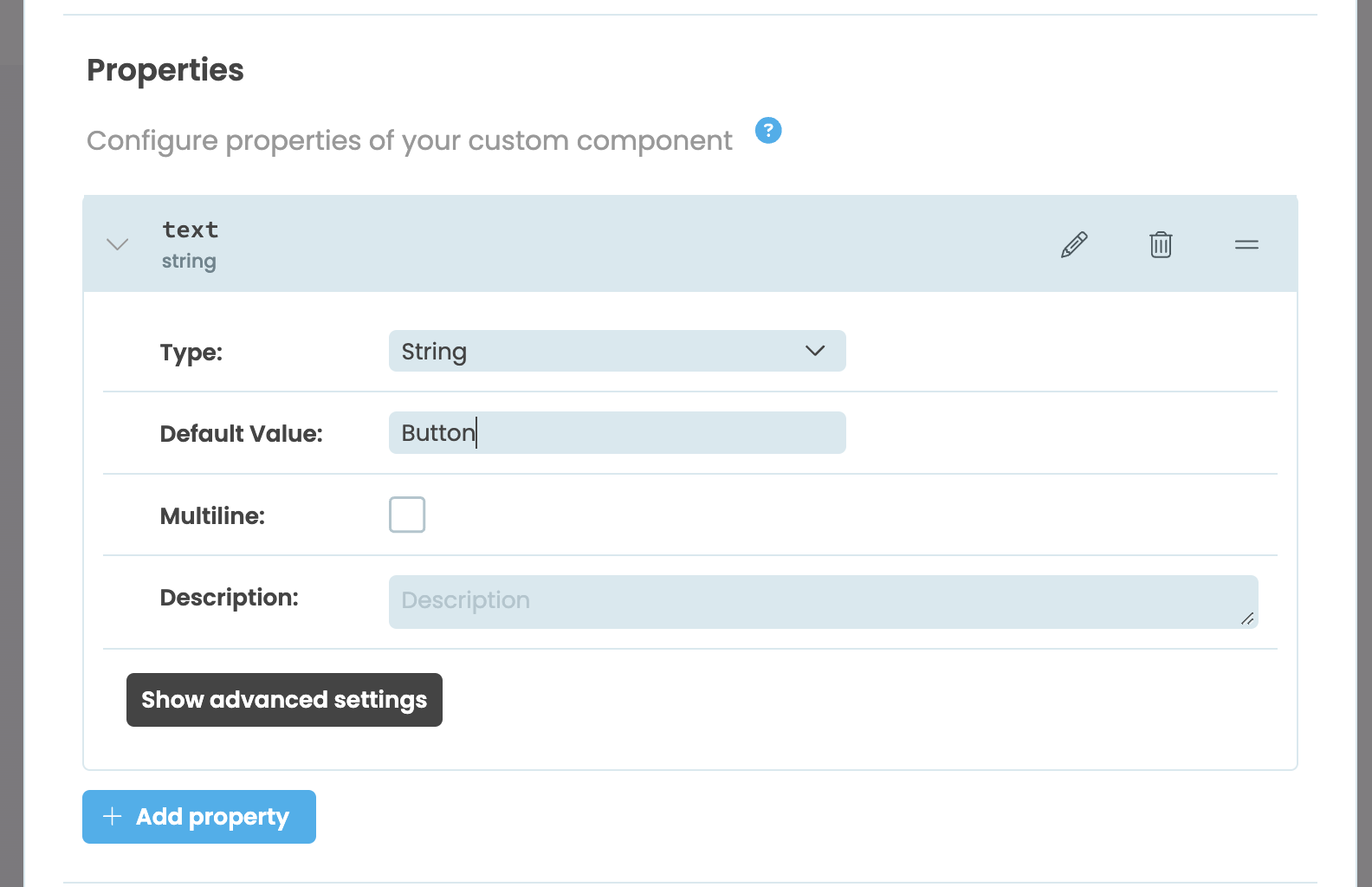
Task: Click Show advanced settings
Action: coord(284,700)
